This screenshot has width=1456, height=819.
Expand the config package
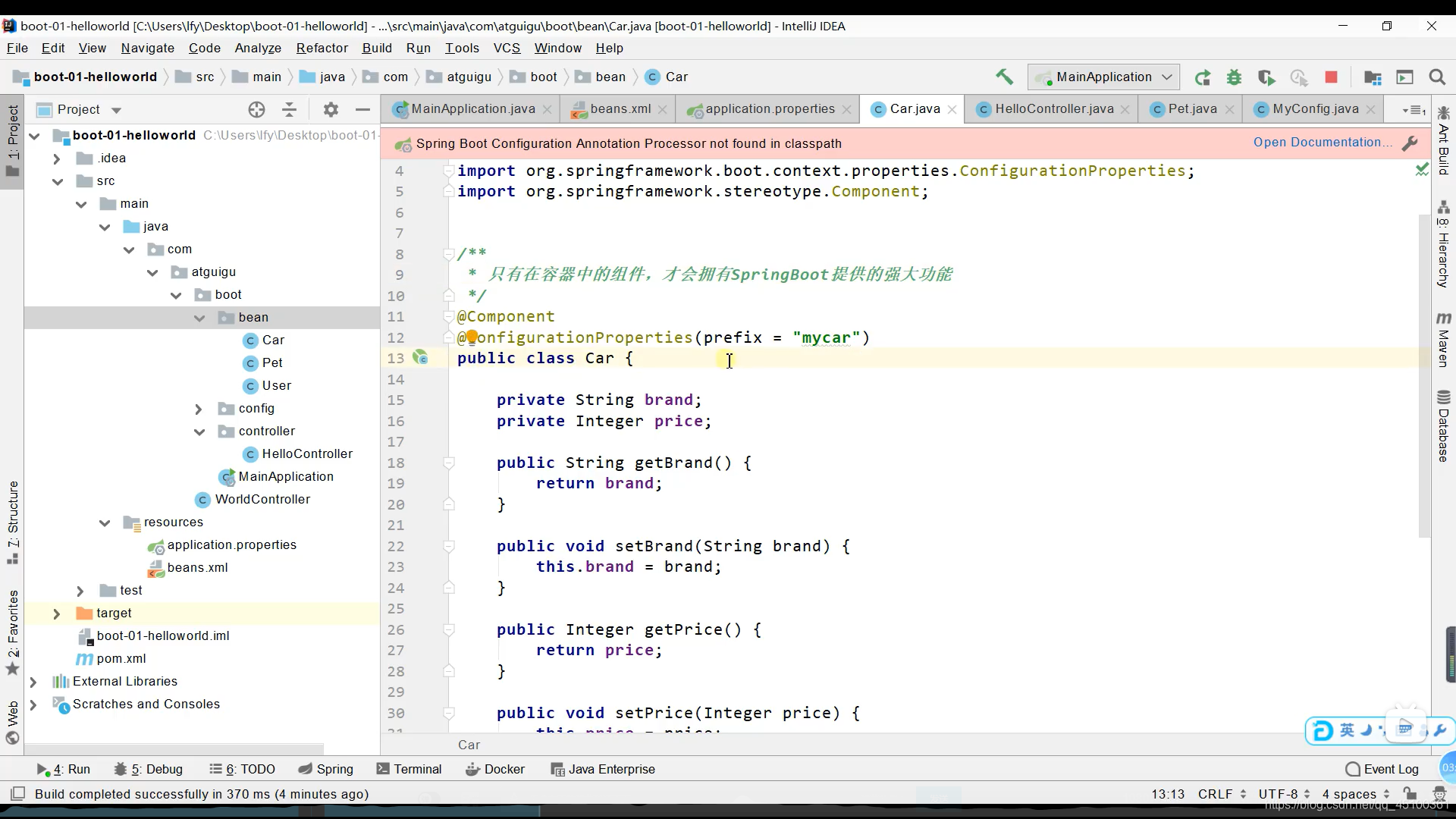pos(199,409)
